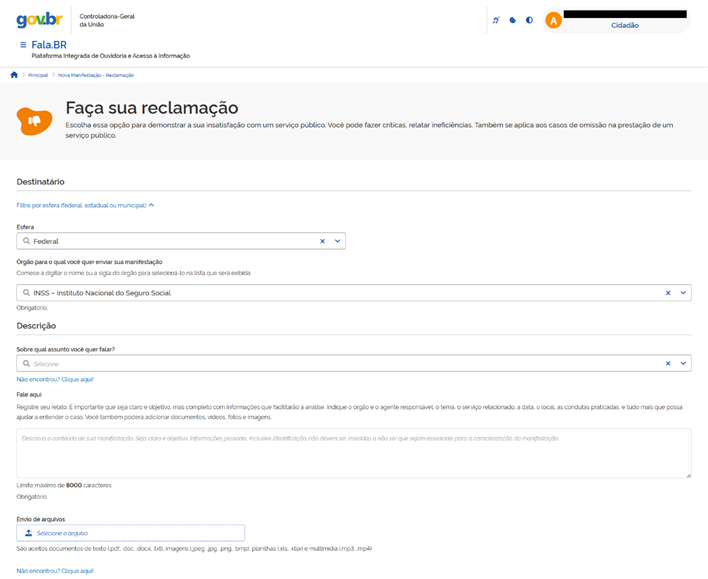
Task: Clear the Federal selection in Esfera
Action: 322,241
